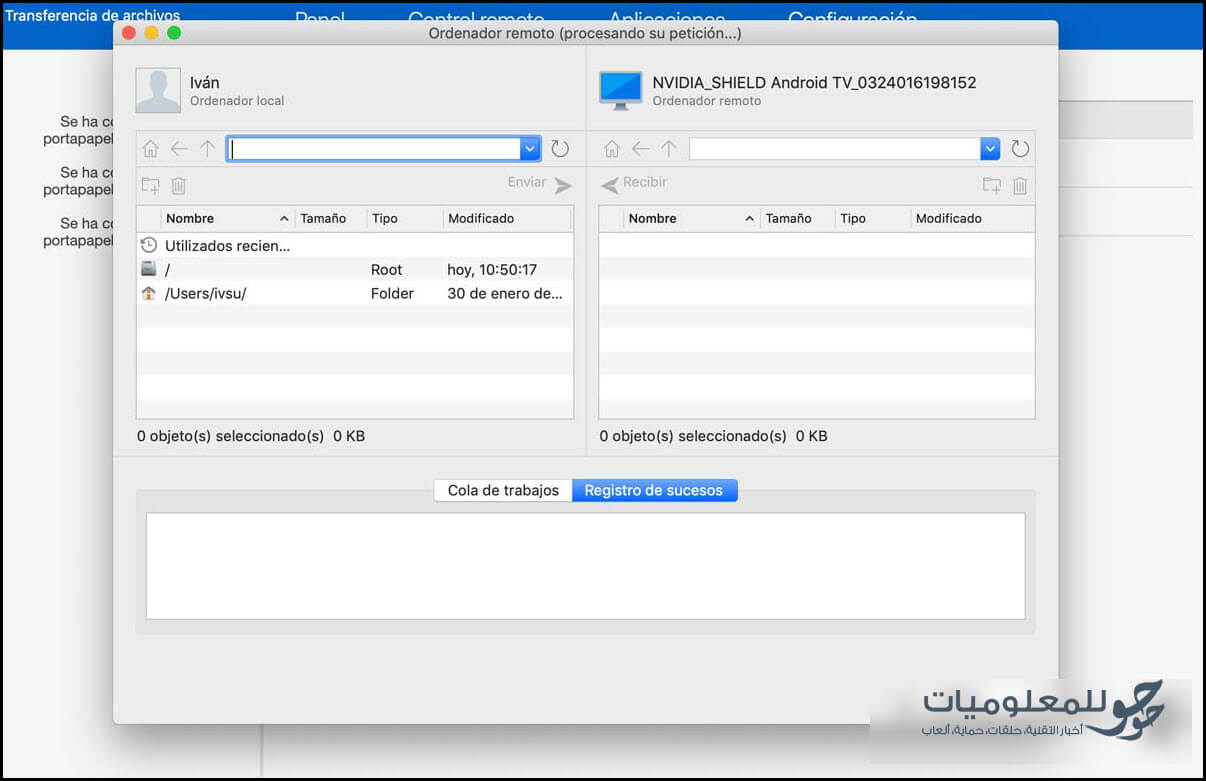Viewport: 1206px width, 781px height.
Task: Sort local files by Nombre column
Action: 190,218
